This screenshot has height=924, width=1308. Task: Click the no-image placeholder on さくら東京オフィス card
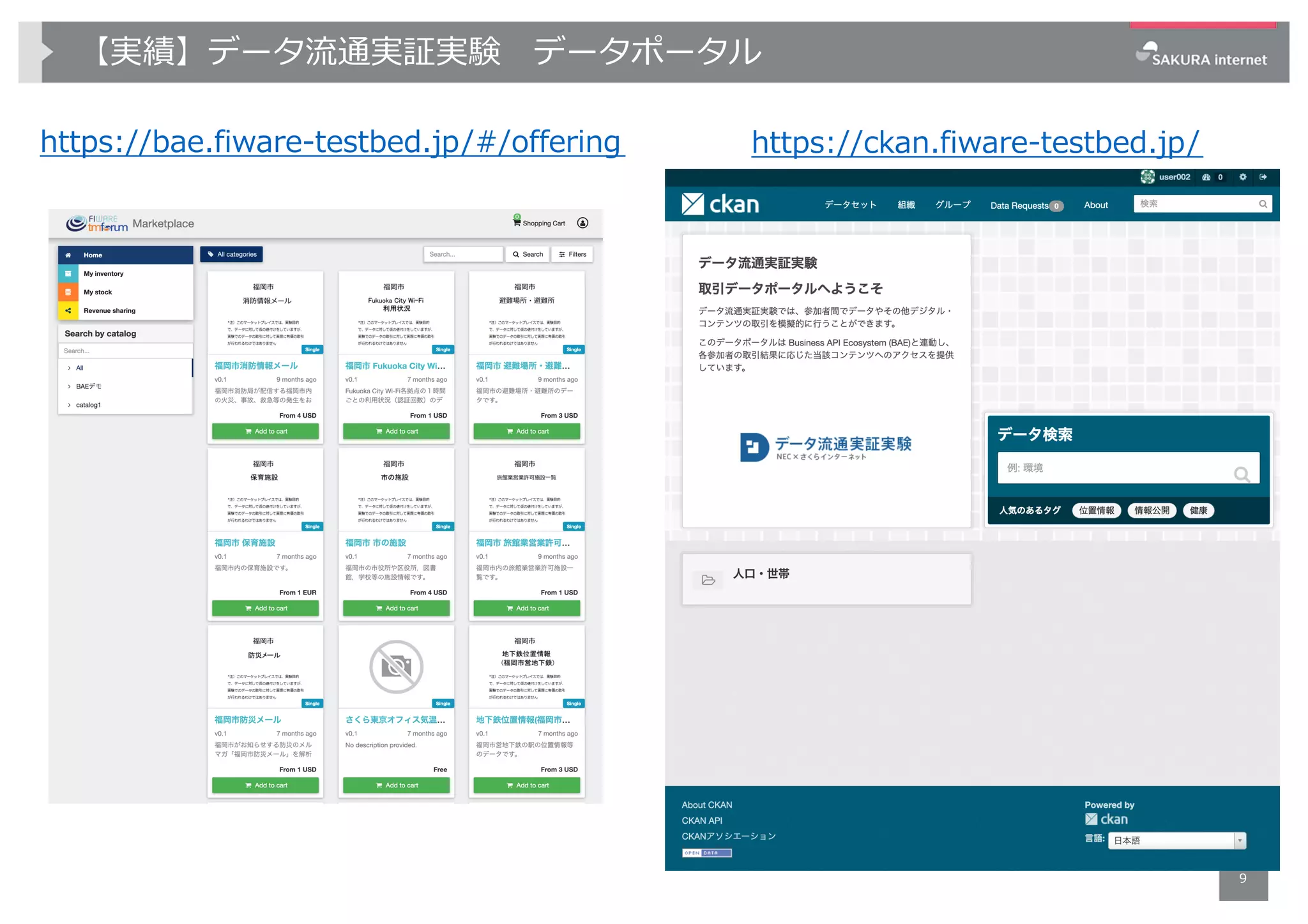pyautogui.click(x=396, y=667)
